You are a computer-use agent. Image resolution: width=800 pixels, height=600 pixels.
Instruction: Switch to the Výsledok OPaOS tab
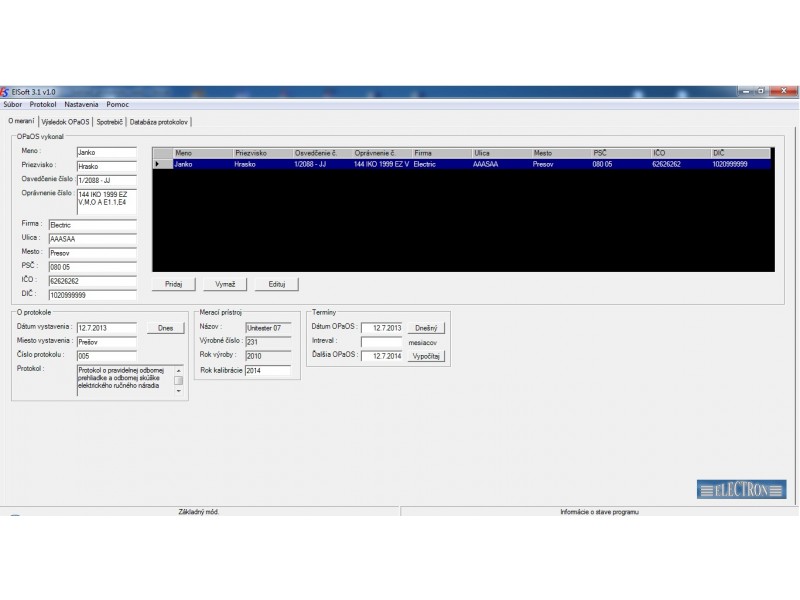tap(65, 122)
